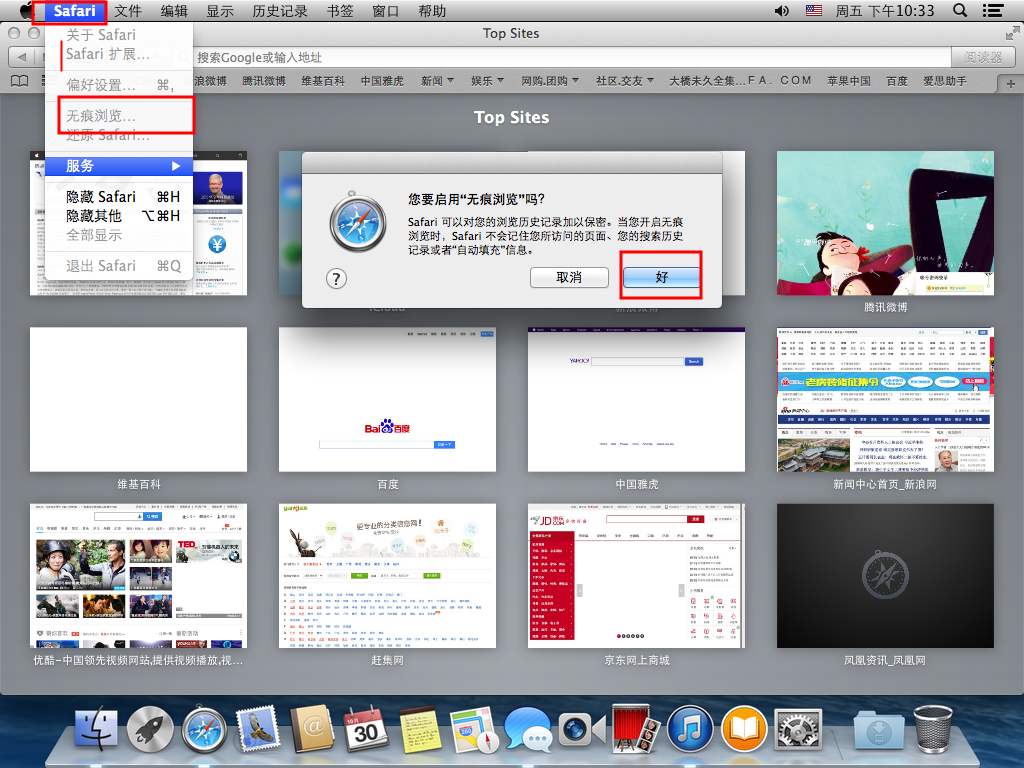Enter full screen via the arrows icon
The image size is (1024, 768).
pos(1013,32)
